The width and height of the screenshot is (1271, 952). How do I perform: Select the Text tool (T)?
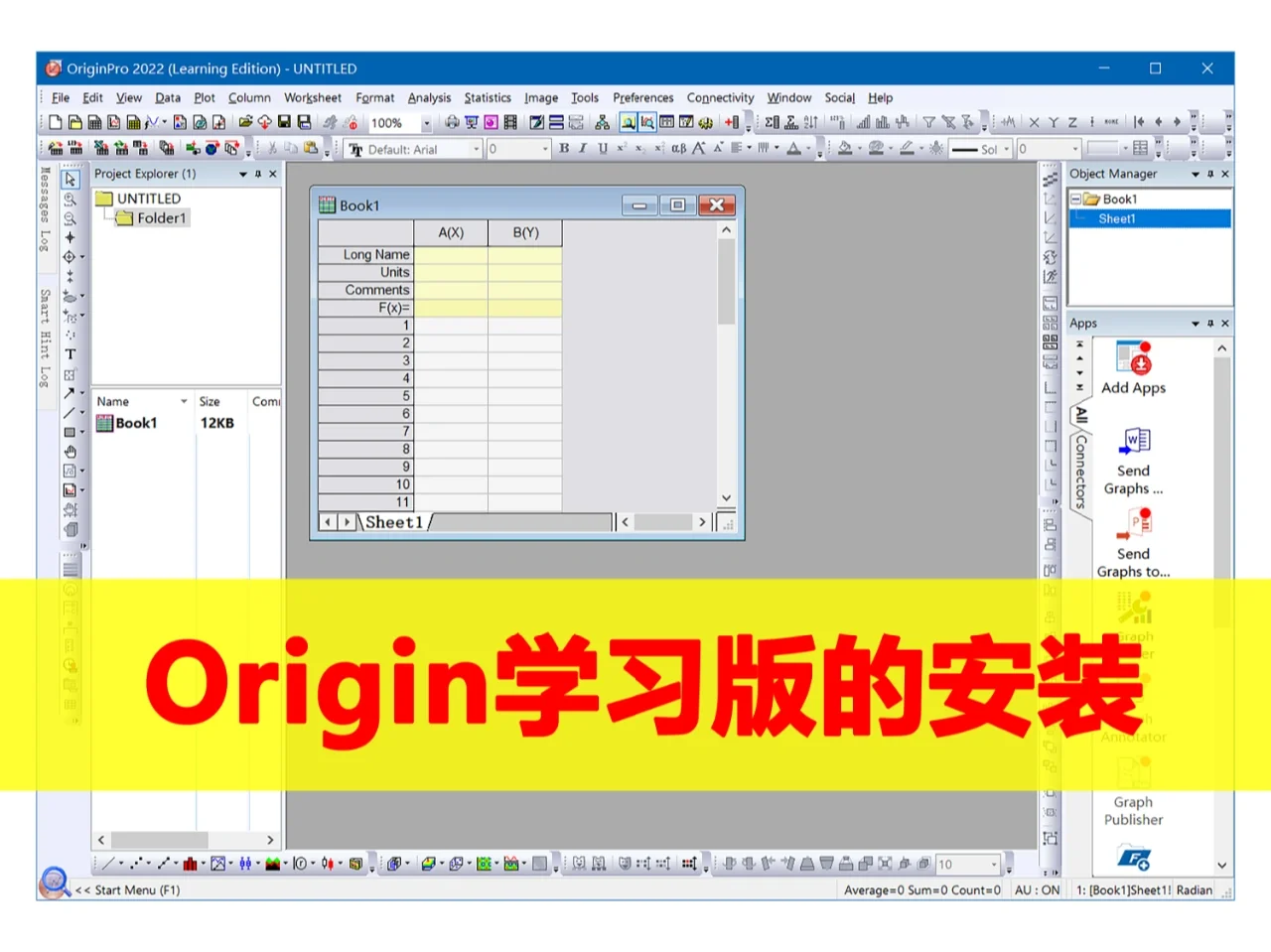tap(70, 354)
